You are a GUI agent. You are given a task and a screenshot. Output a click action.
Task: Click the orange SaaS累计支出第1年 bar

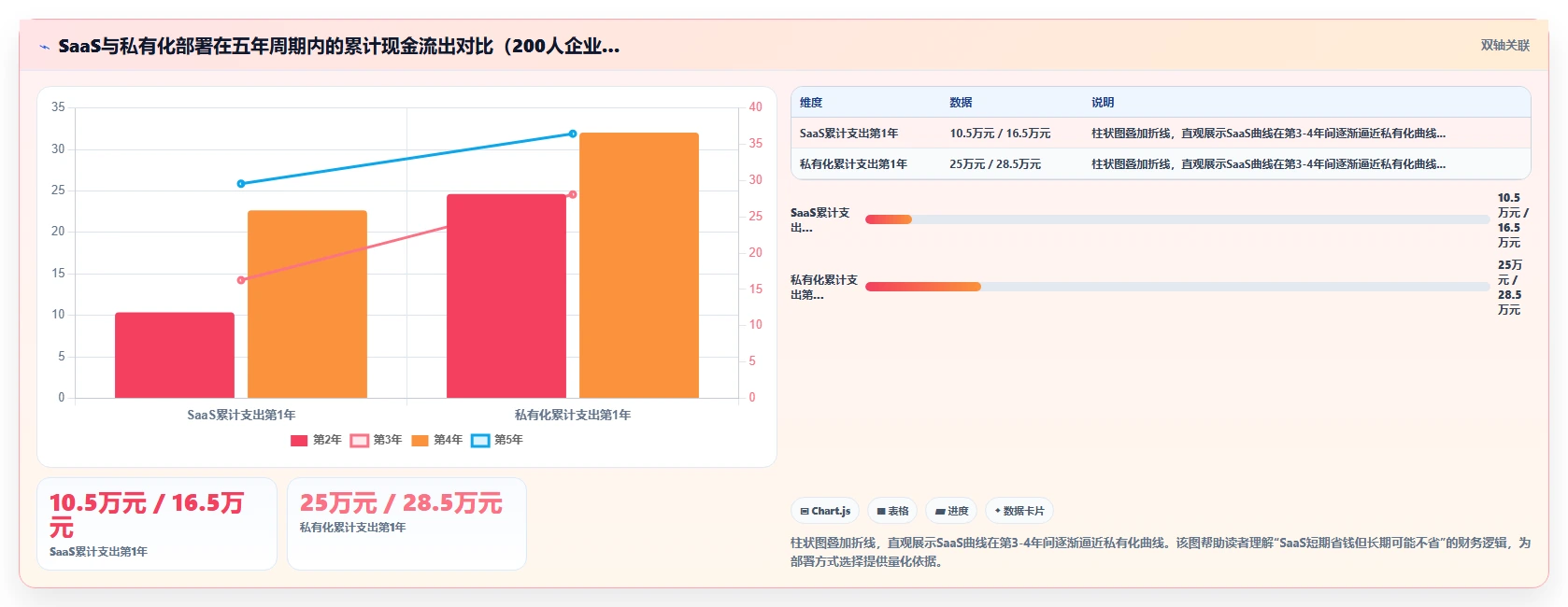(x=307, y=304)
